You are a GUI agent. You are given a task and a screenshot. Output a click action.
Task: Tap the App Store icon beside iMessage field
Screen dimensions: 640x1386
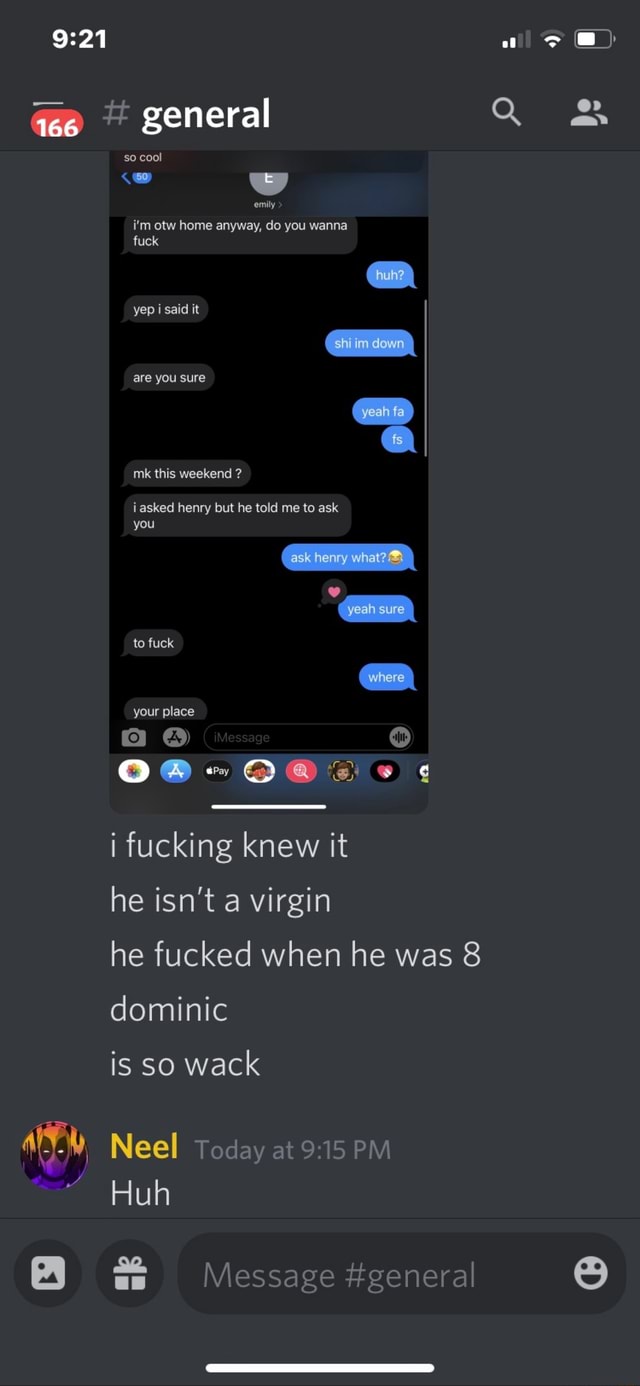click(x=176, y=738)
